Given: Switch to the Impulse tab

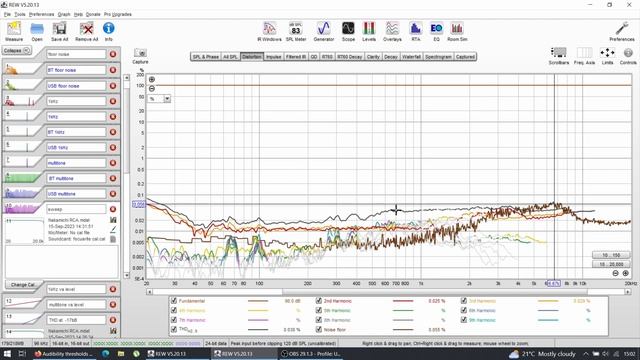Looking at the screenshot, I should pos(273,57).
